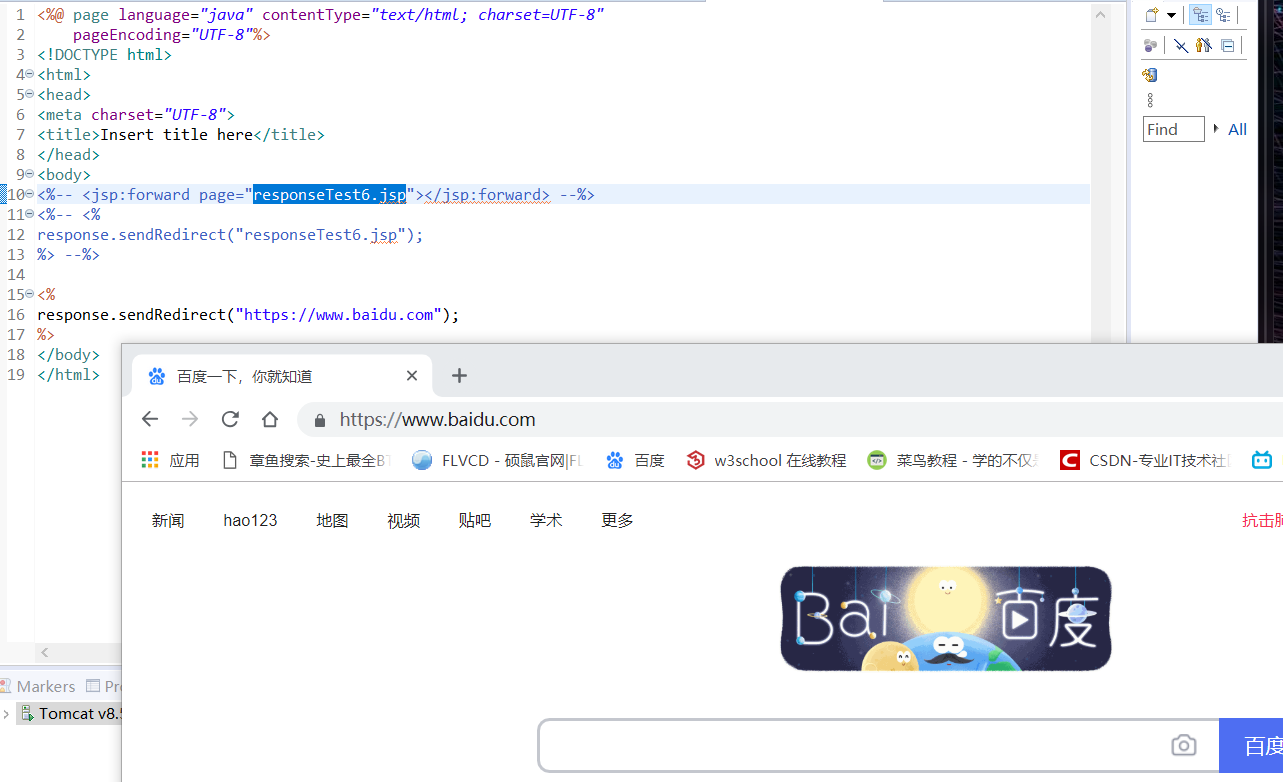
Task: Click the 学术 nav link on Baidu
Action: point(546,520)
